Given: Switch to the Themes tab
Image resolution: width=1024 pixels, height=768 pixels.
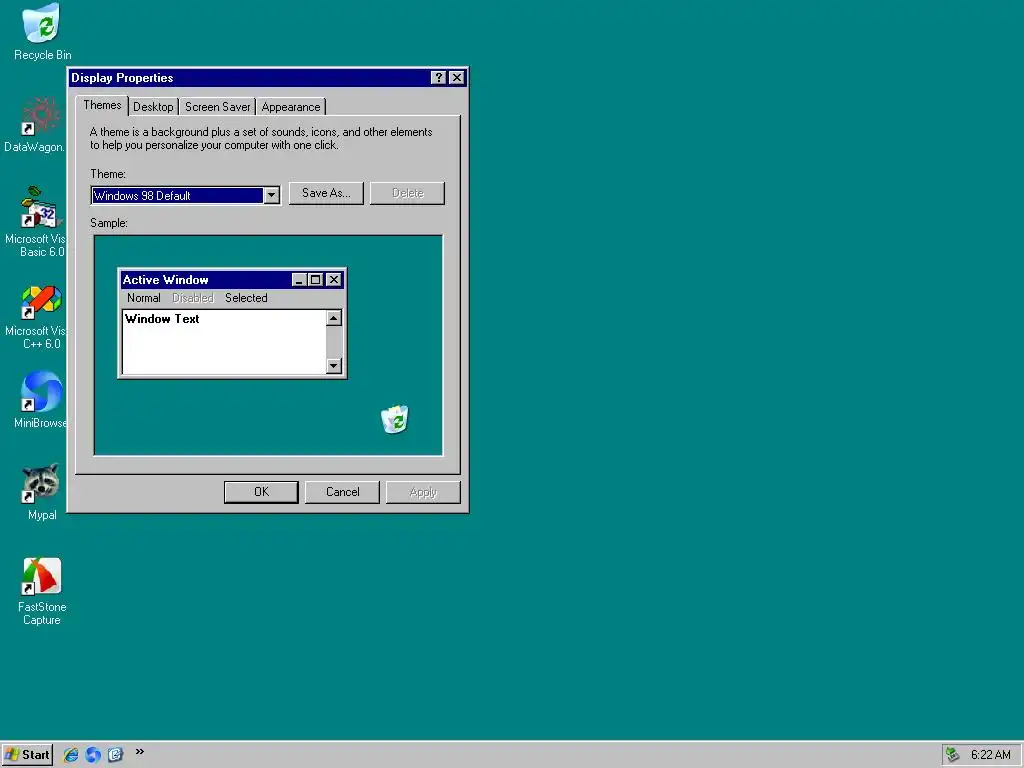Looking at the screenshot, I should pyautogui.click(x=102, y=105).
